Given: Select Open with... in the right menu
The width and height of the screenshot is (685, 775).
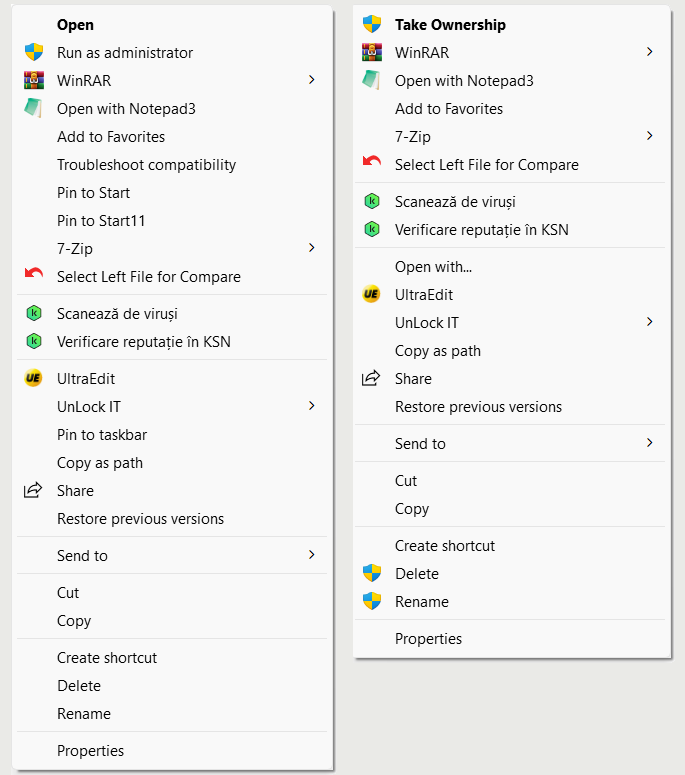Looking at the screenshot, I should coord(433,266).
